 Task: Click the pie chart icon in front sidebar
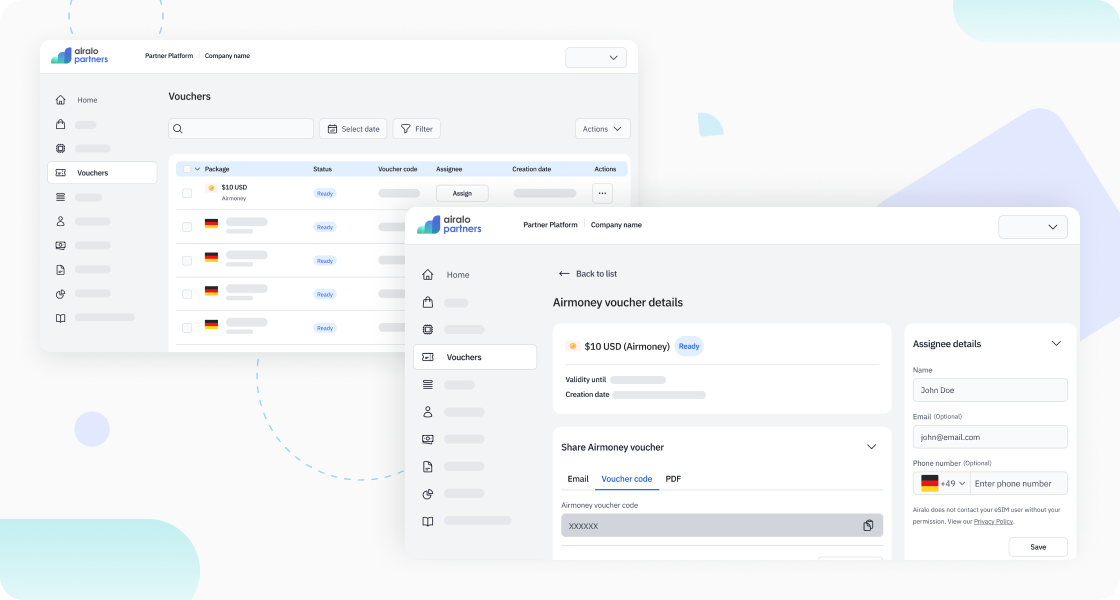pyautogui.click(x=428, y=494)
